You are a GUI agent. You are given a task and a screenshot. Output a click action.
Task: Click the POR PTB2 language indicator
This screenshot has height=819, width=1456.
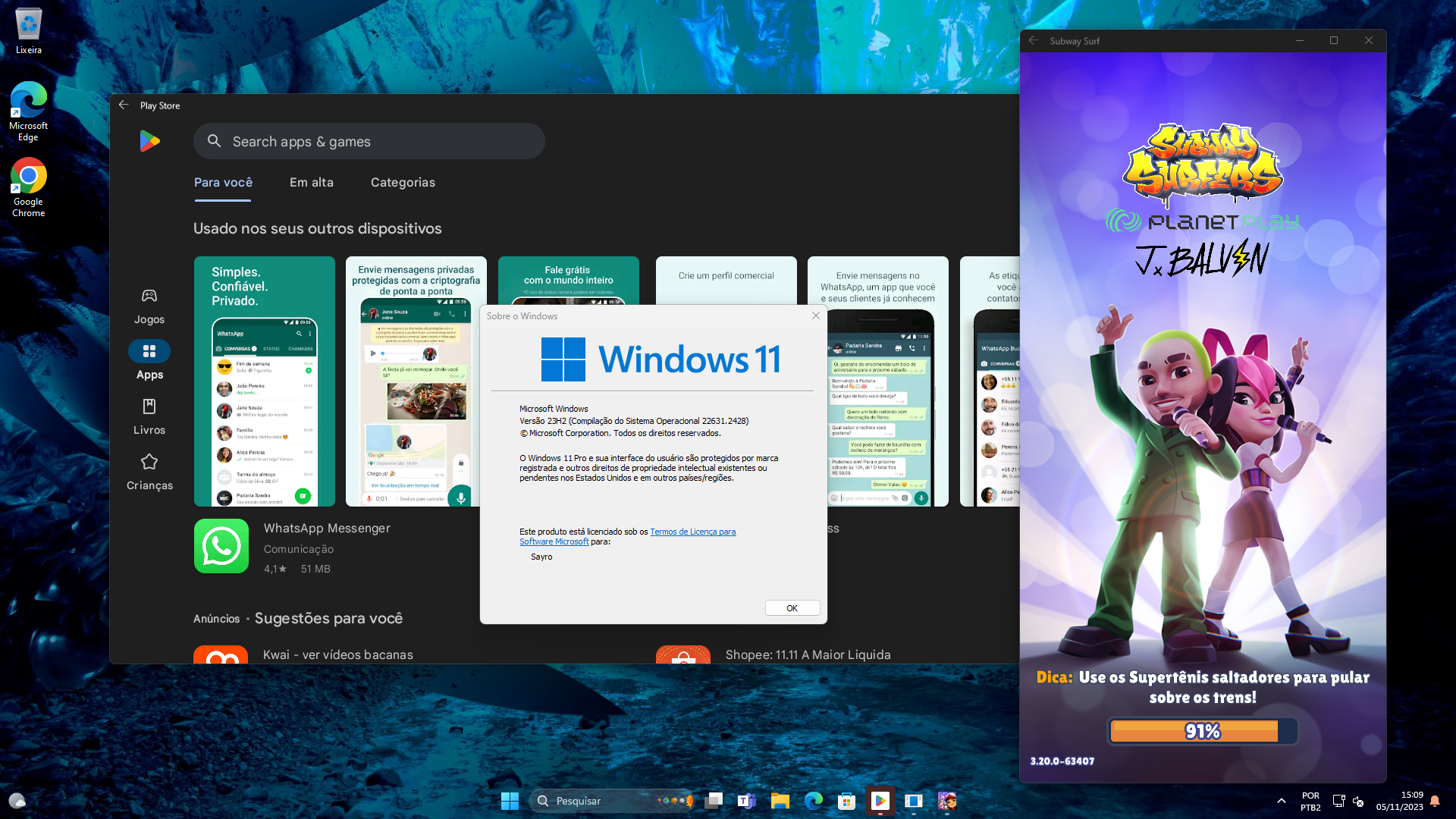[1310, 801]
